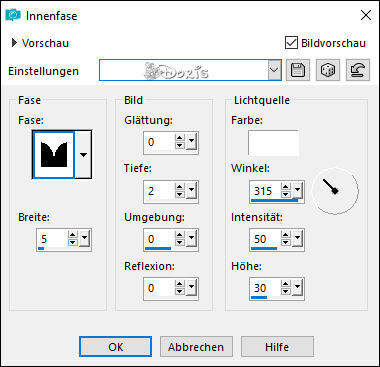Expand the Vorschau disclosure triangle
Screen dimensions: 380x367
click(x=14, y=43)
